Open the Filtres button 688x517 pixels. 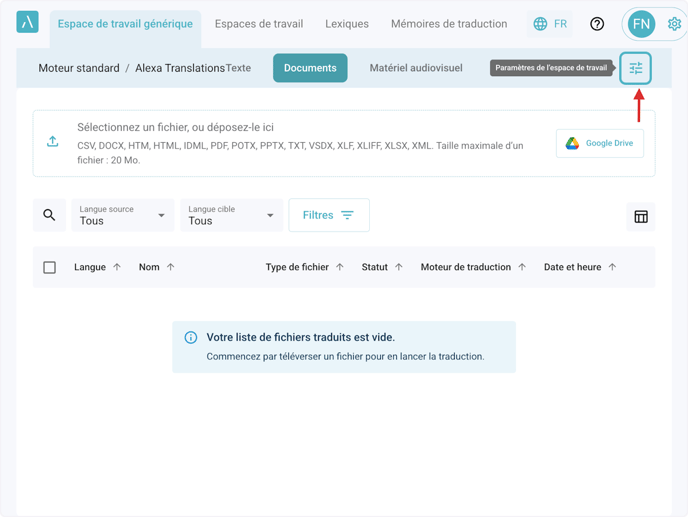point(329,215)
